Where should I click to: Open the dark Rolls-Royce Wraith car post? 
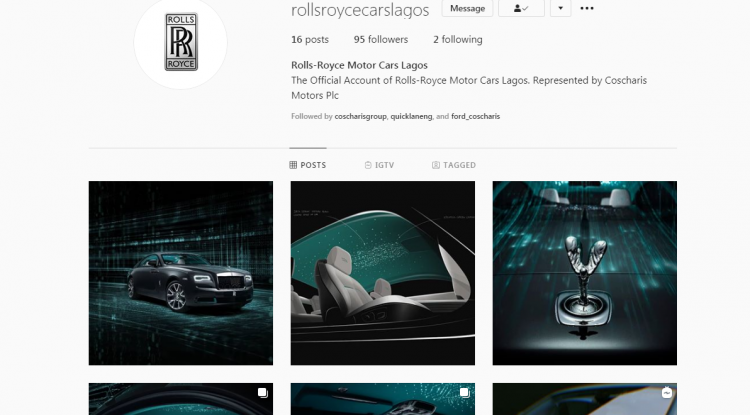point(181,273)
